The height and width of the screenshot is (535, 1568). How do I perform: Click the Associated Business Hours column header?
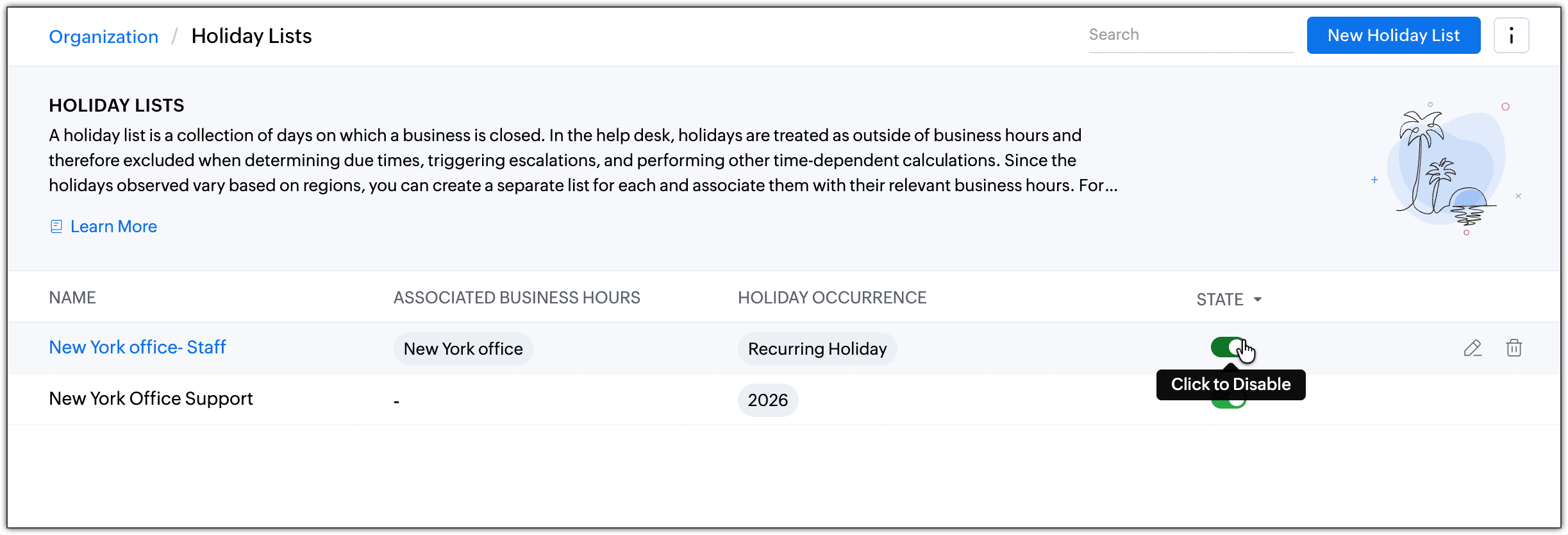517,298
